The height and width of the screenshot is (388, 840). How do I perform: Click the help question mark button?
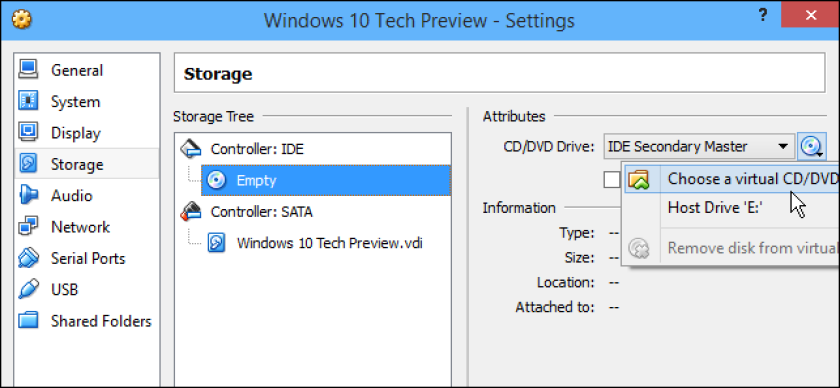[x=764, y=16]
